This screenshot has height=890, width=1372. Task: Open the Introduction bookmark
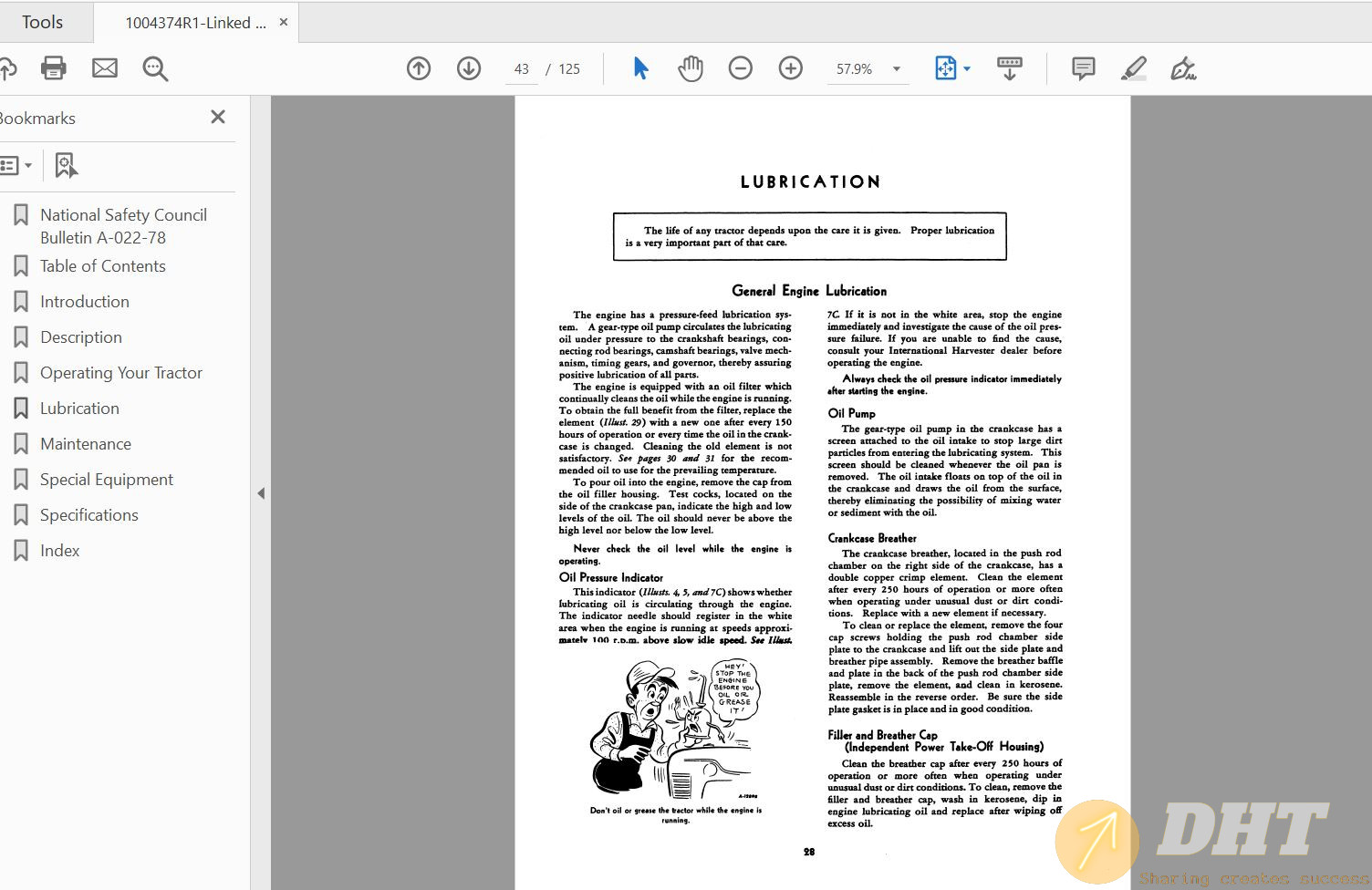[85, 302]
